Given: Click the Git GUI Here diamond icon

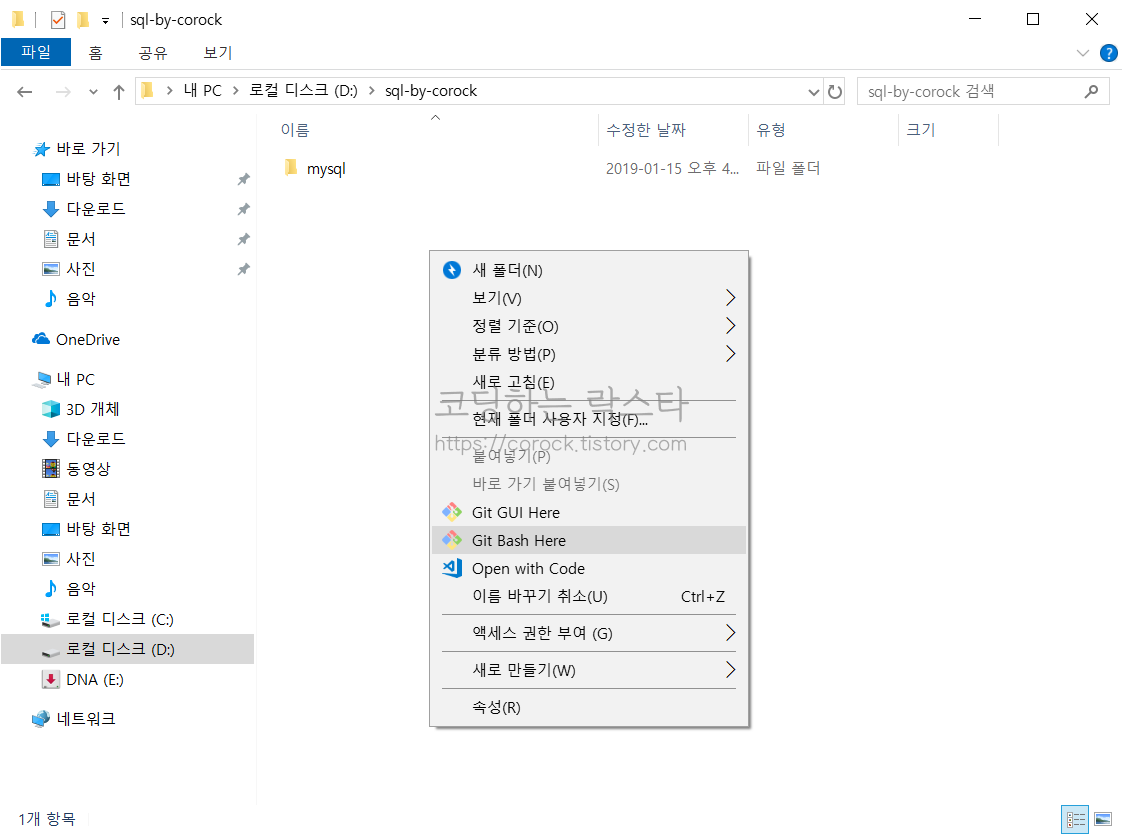Looking at the screenshot, I should coord(453,512).
